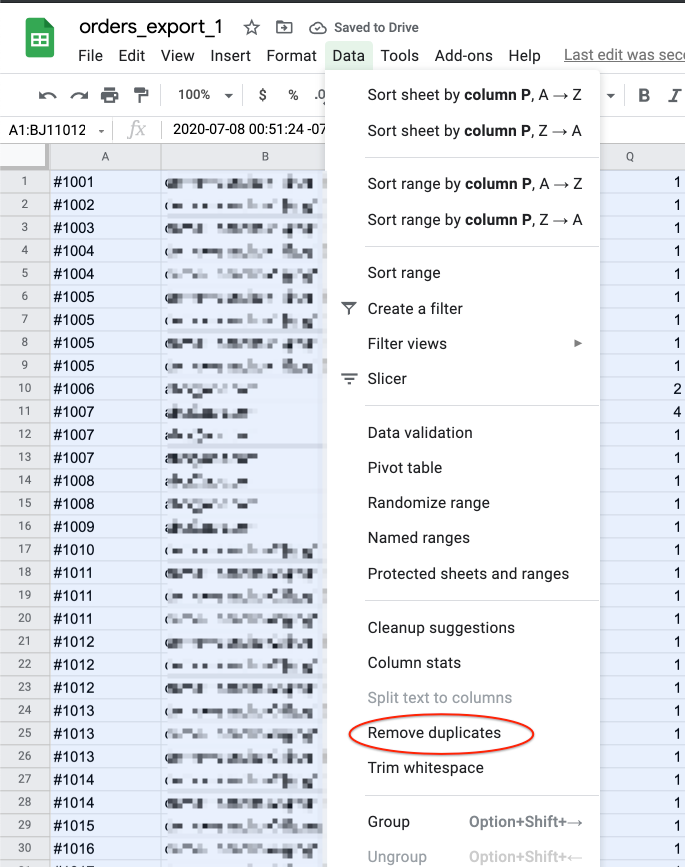Click cell containing #1006

[x=105, y=389]
